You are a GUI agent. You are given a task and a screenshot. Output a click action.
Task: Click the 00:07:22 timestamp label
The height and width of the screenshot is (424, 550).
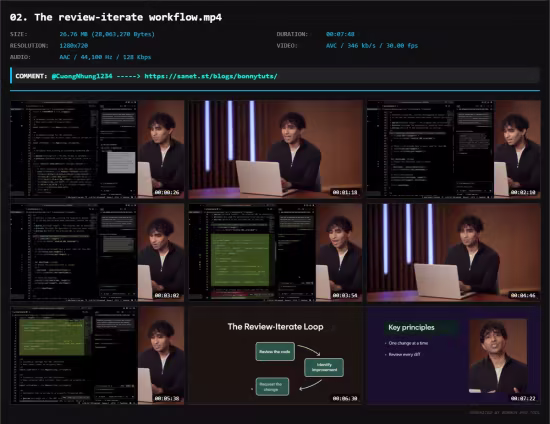pos(523,398)
